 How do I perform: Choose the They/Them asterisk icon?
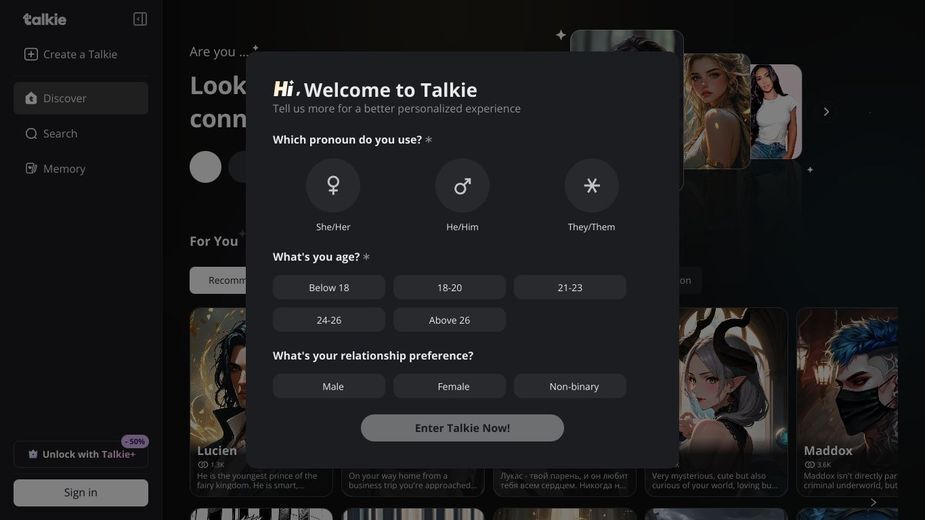(591, 185)
